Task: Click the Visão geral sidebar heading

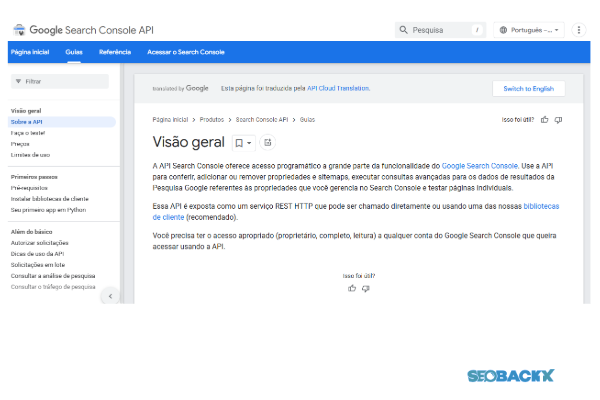Action: pyautogui.click(x=26, y=111)
